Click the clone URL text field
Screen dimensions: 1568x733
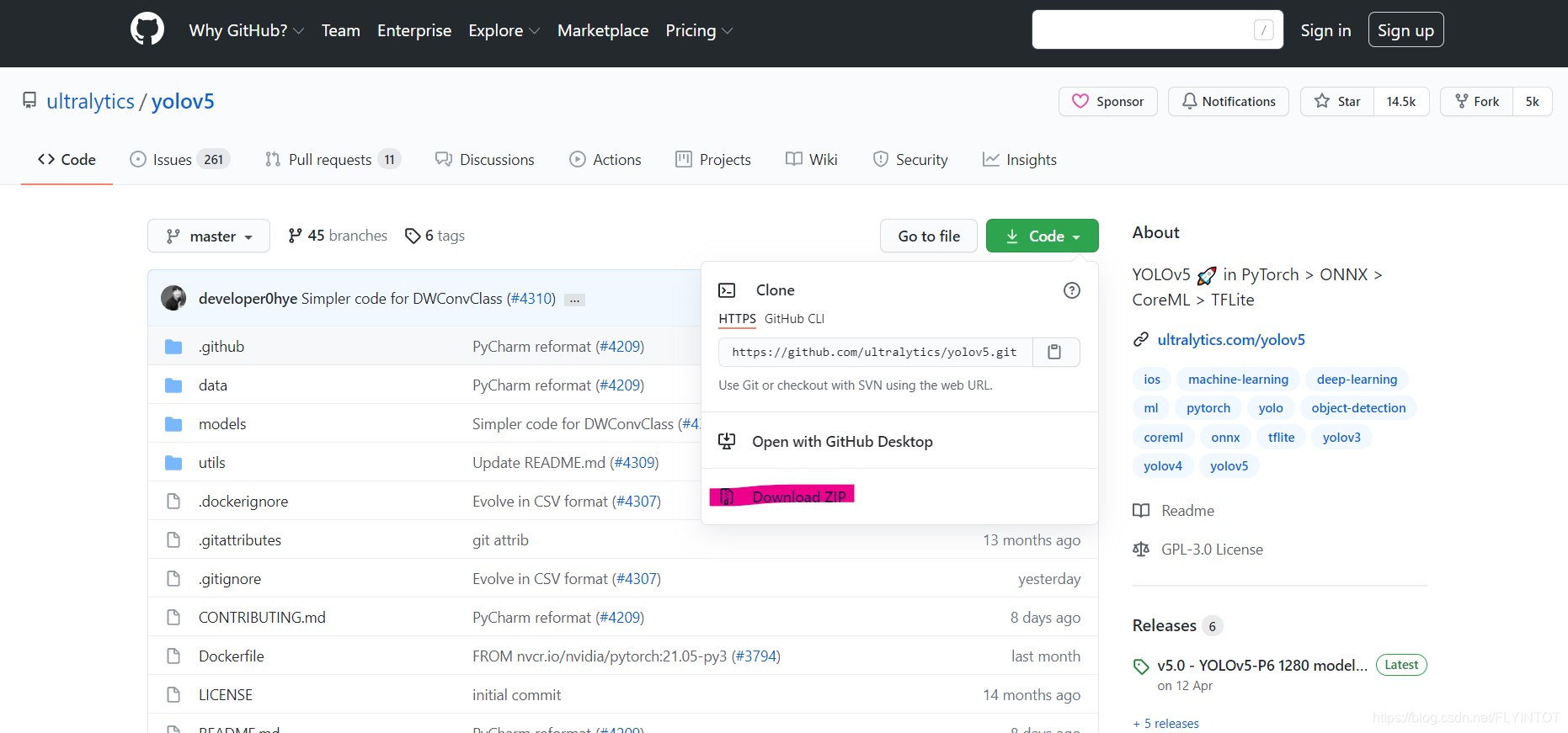tap(874, 352)
